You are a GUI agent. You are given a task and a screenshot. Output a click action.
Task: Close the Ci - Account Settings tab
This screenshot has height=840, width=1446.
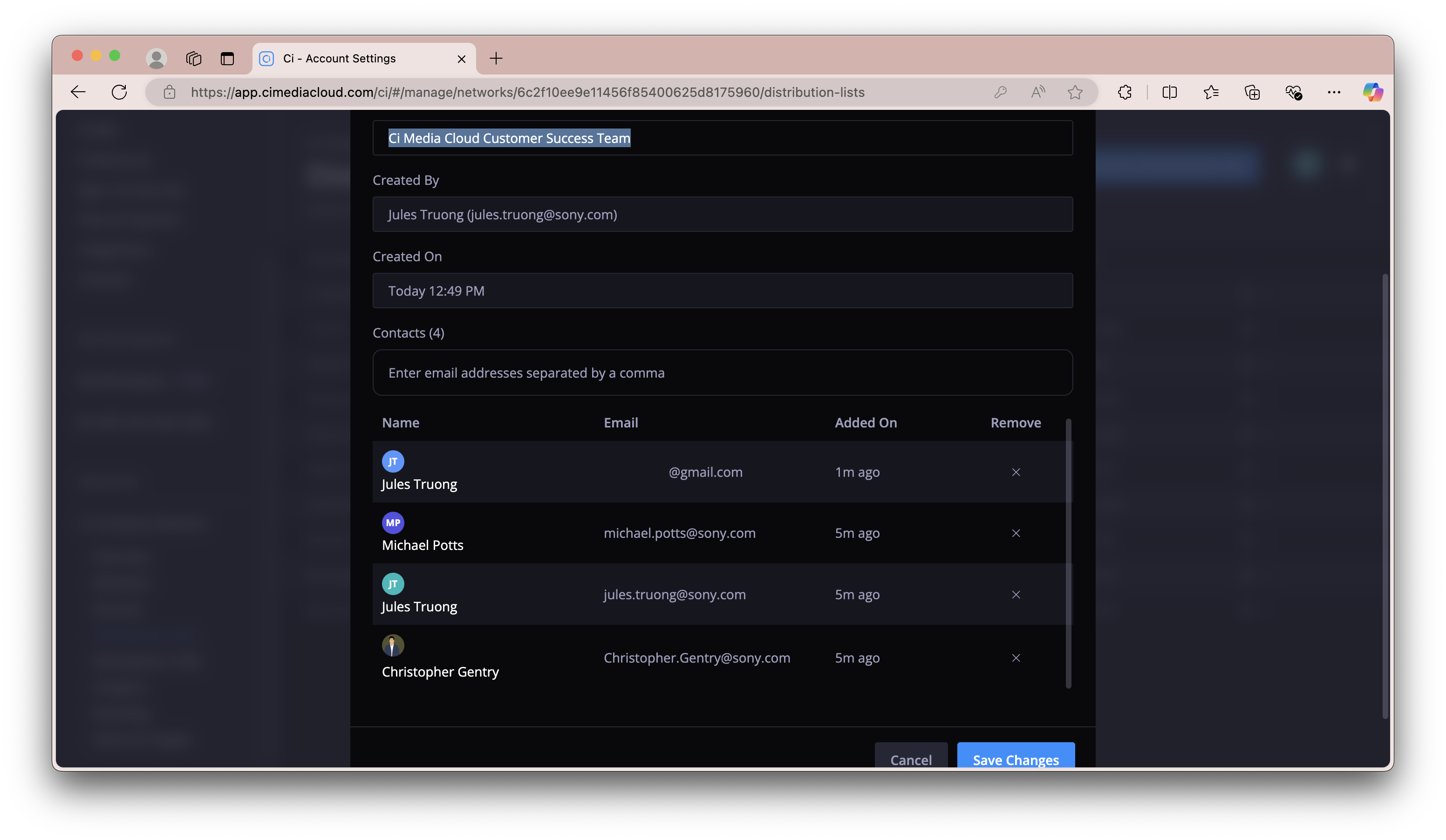461,59
